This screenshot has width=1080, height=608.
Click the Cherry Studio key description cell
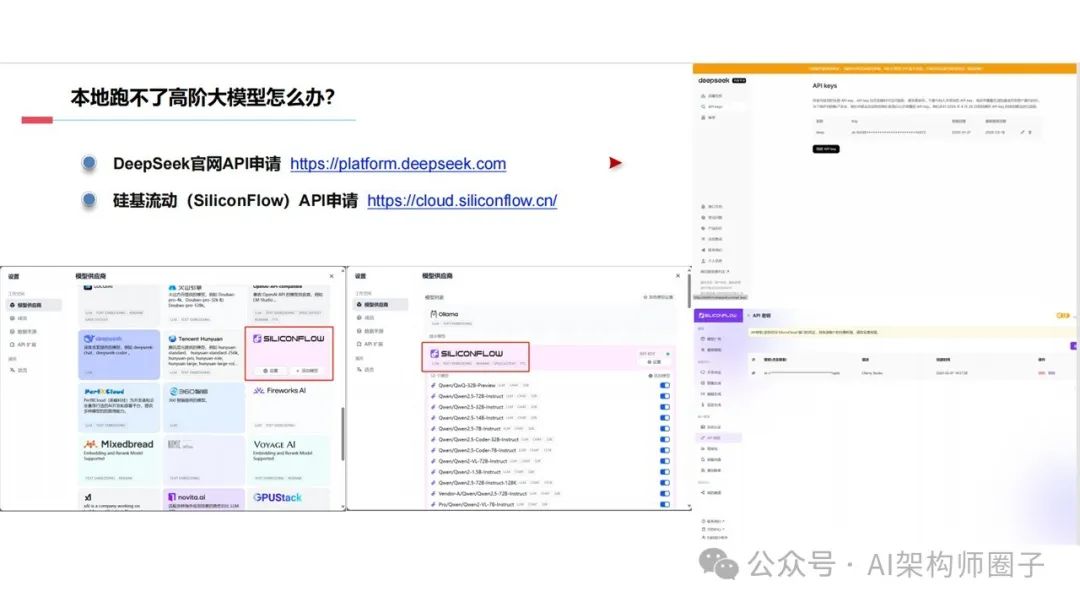pyautogui.click(x=872, y=373)
